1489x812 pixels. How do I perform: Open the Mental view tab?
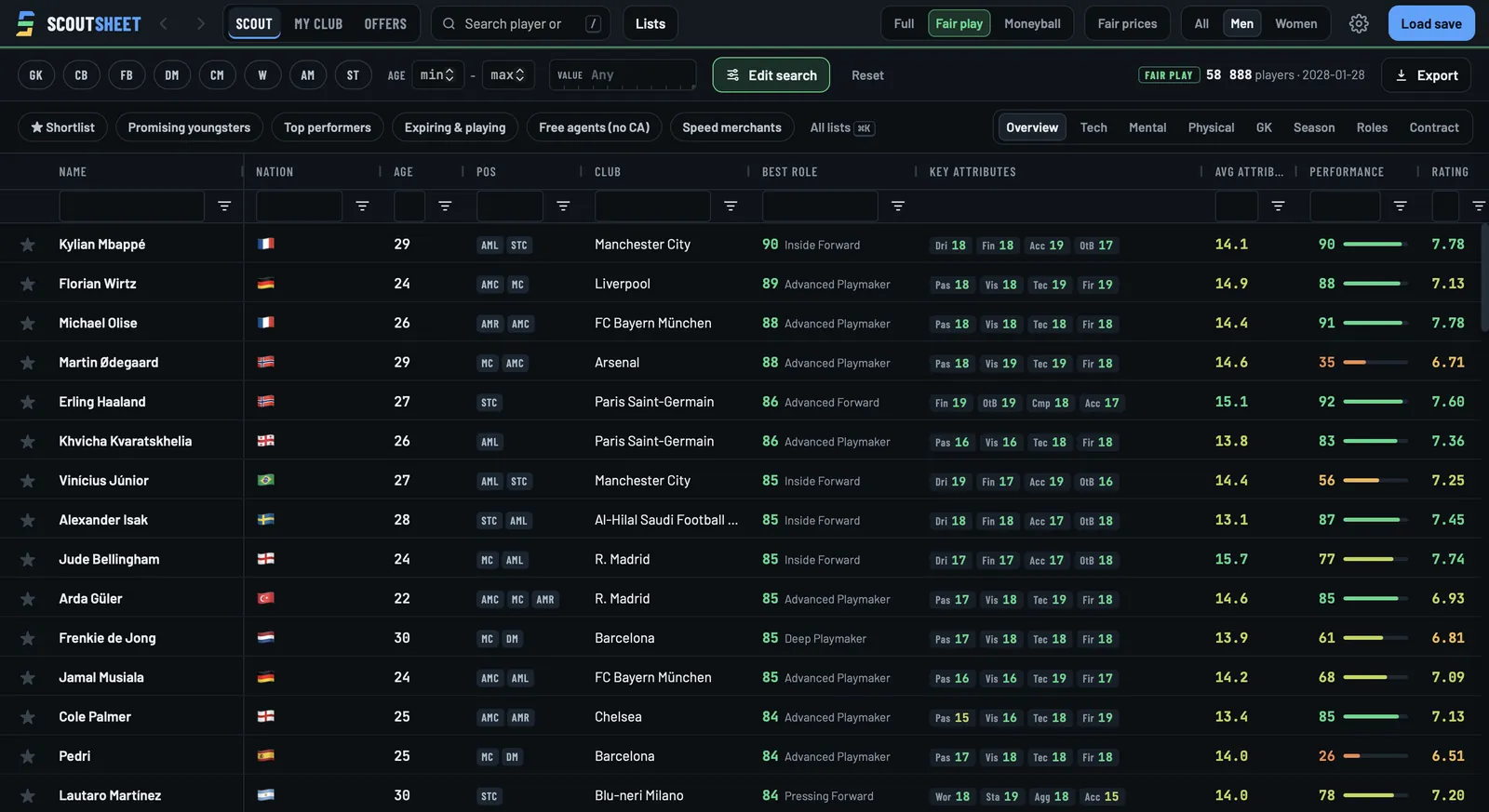[x=1147, y=127]
